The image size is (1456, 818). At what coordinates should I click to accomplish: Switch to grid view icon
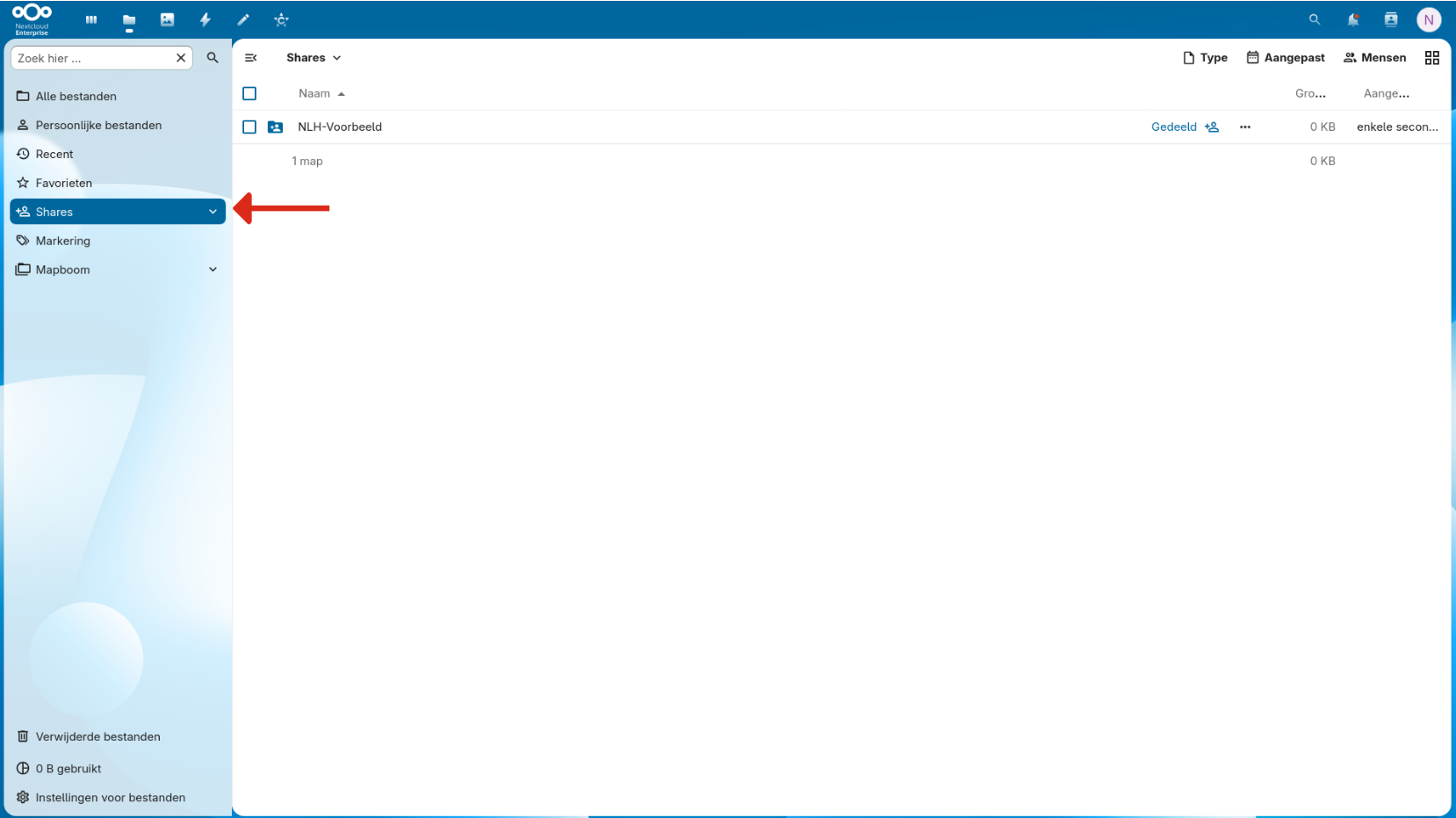(x=1432, y=57)
